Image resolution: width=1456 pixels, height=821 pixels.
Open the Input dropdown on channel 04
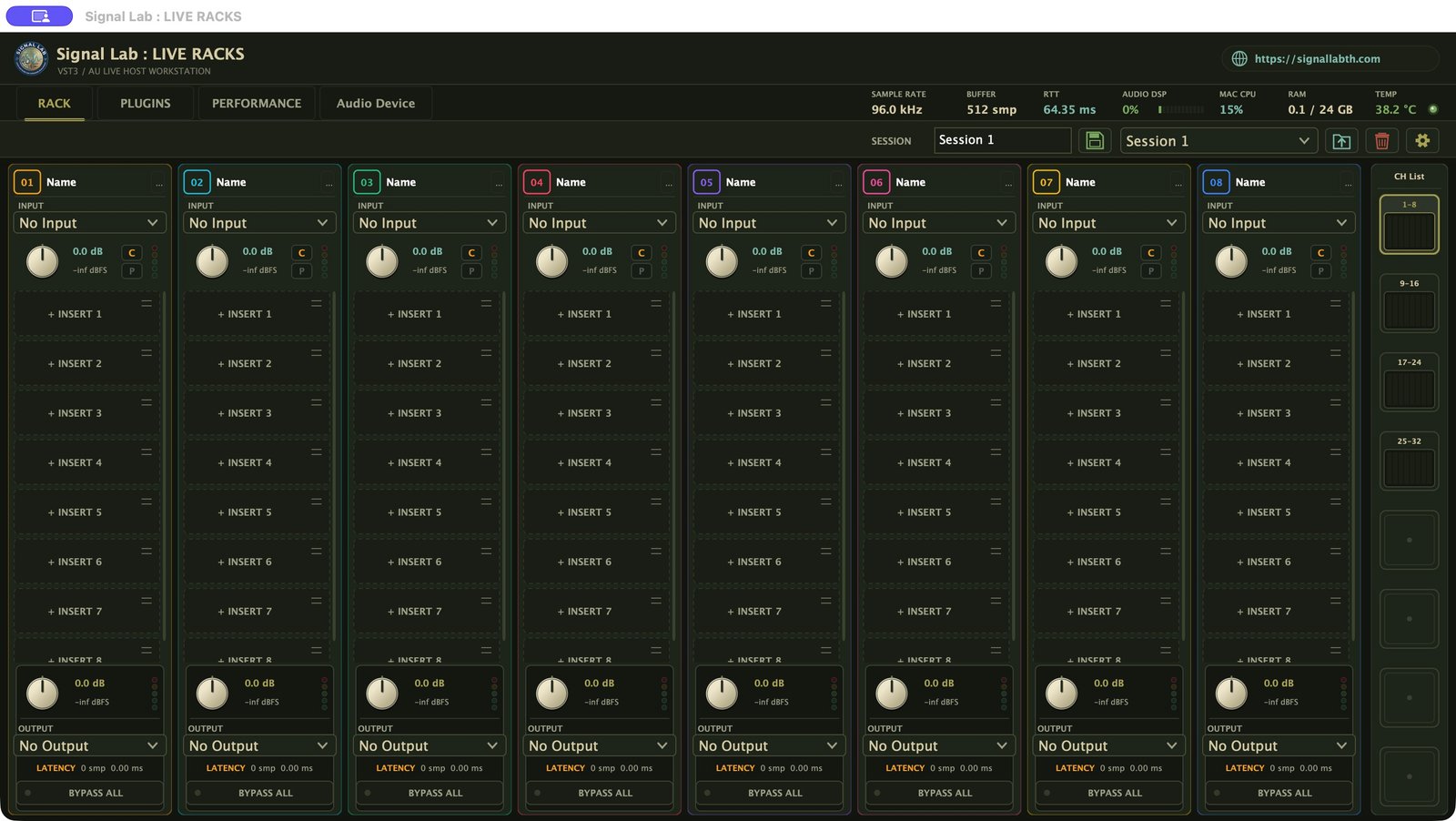point(598,223)
